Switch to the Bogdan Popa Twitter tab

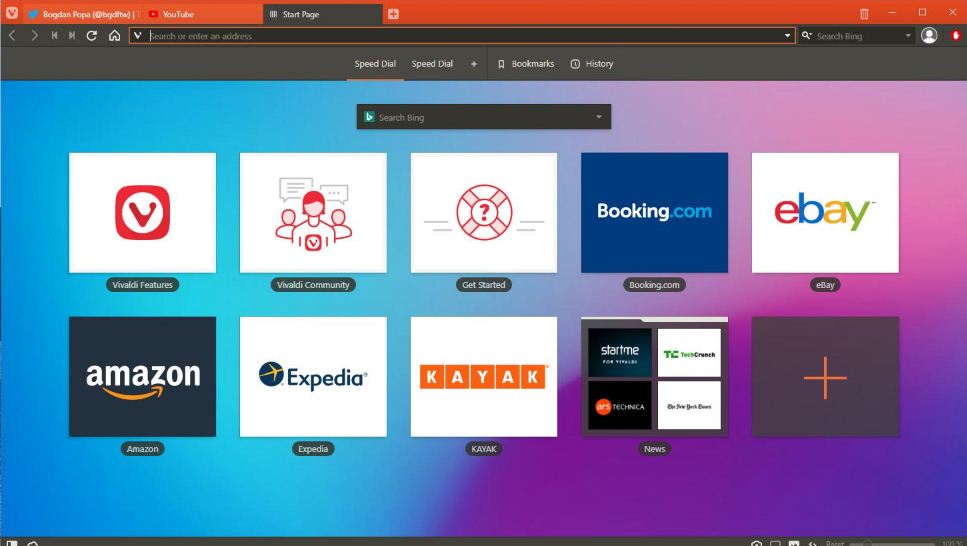83,14
